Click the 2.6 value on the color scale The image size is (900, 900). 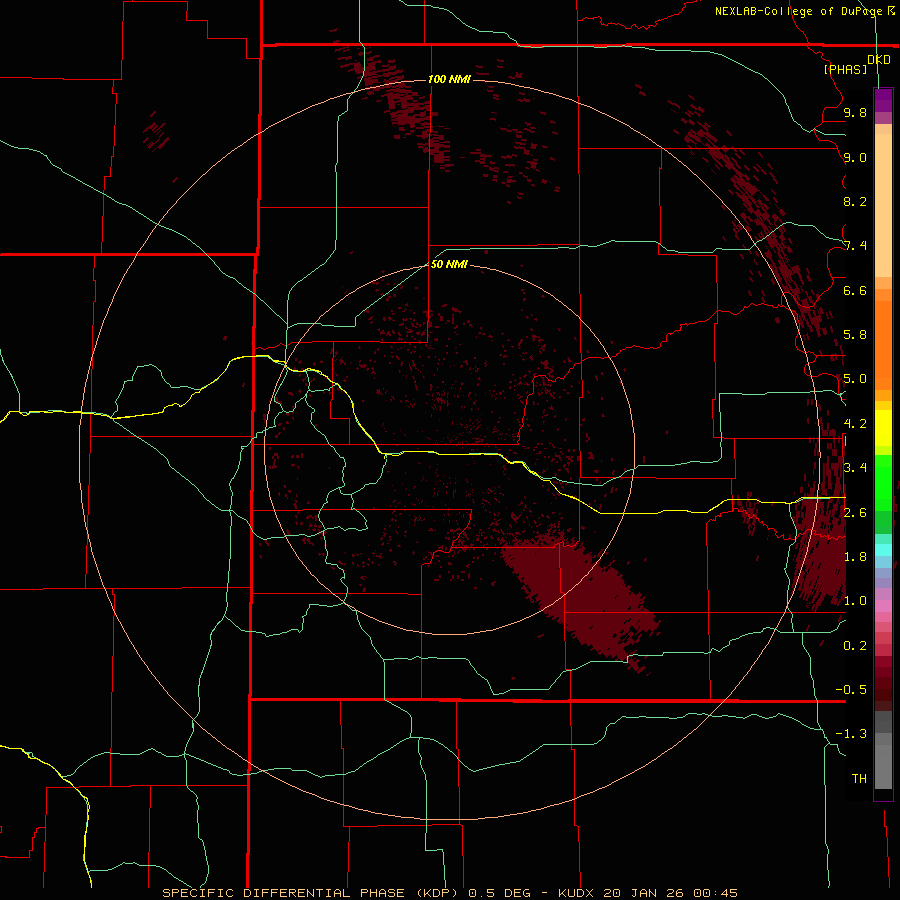pyautogui.click(x=855, y=513)
